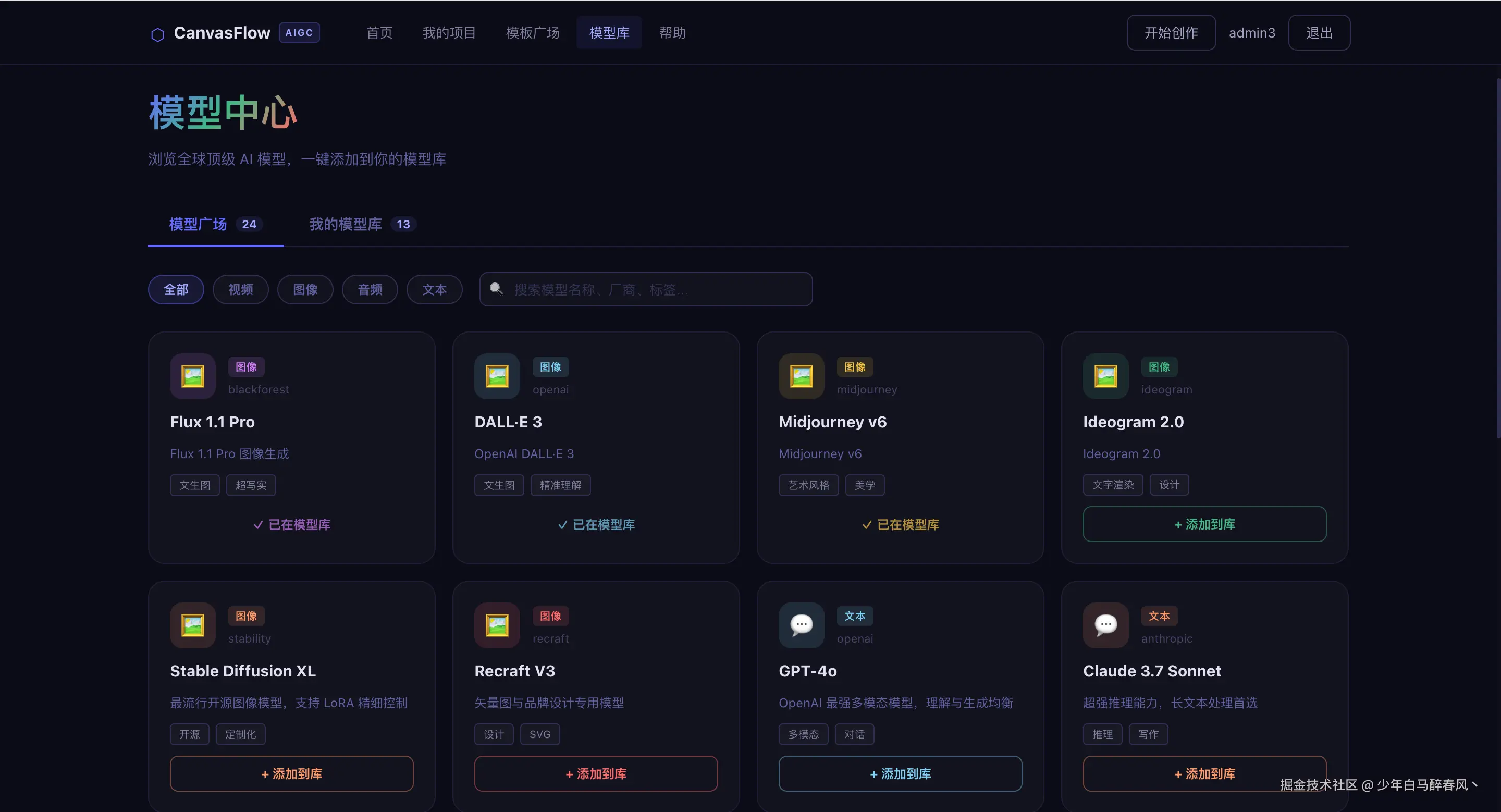Select the 模型库 nav item
This screenshot has height=812, width=1501.
click(609, 33)
